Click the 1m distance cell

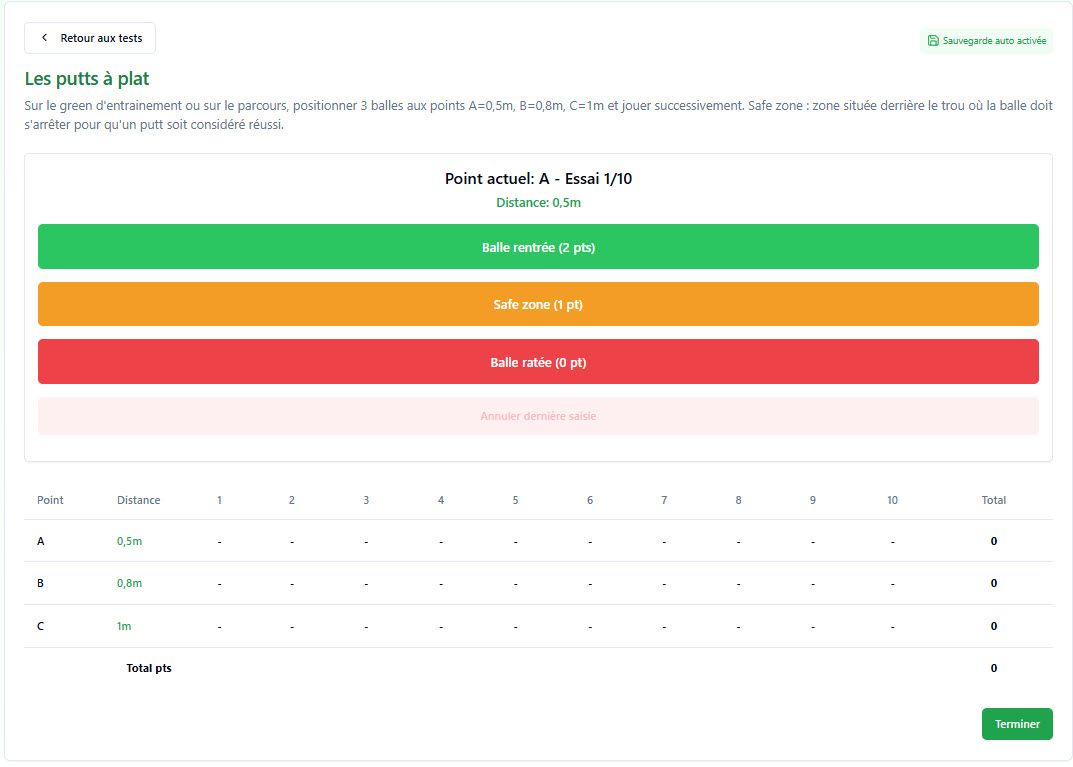[124, 626]
